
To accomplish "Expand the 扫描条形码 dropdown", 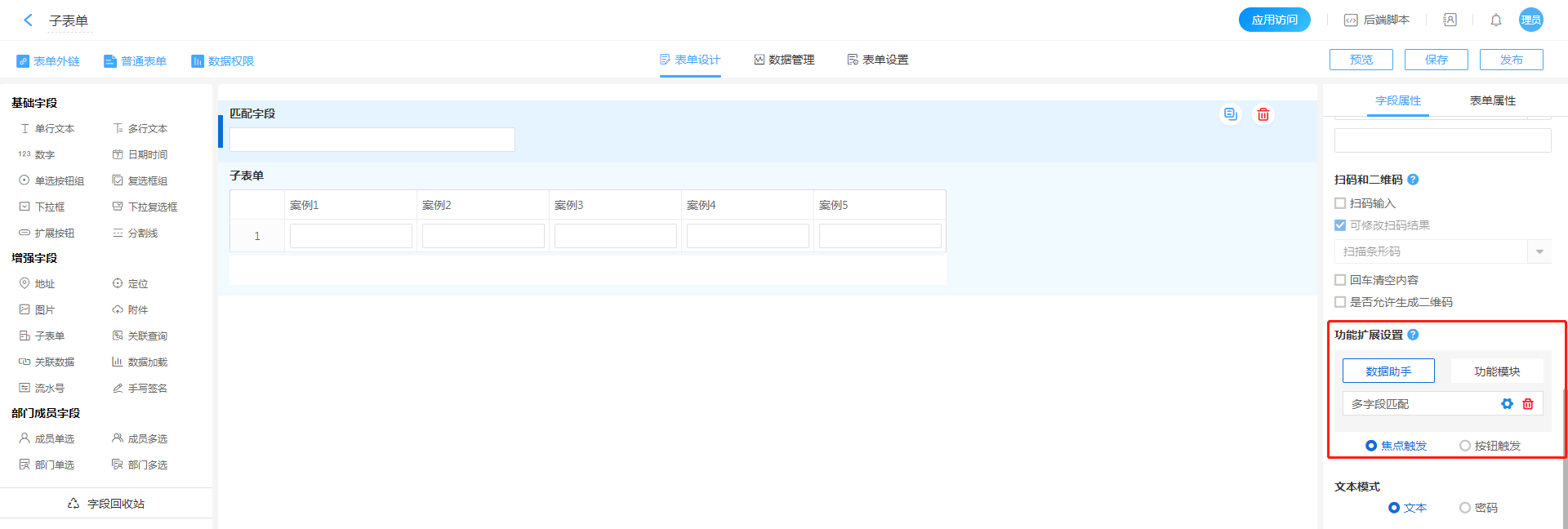I will tap(1539, 251).
